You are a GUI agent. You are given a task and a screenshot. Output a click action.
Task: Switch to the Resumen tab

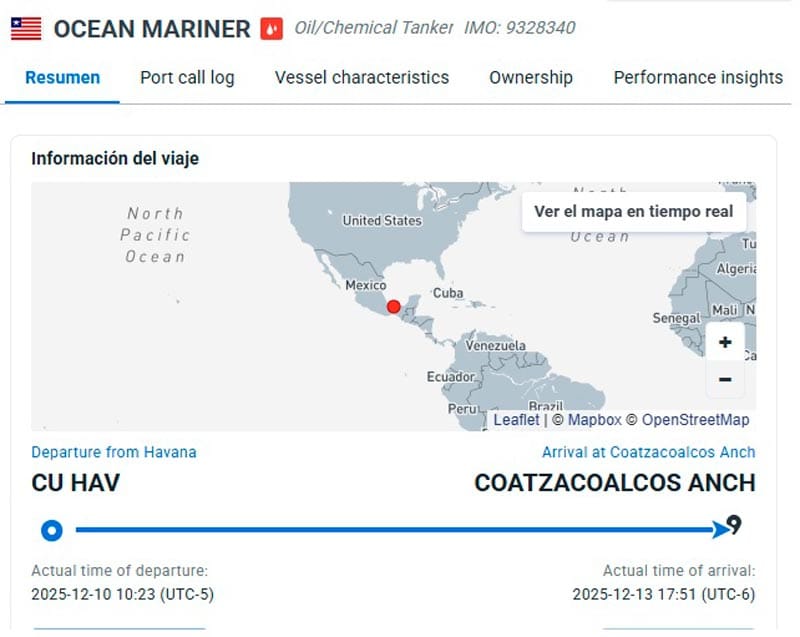(x=62, y=77)
